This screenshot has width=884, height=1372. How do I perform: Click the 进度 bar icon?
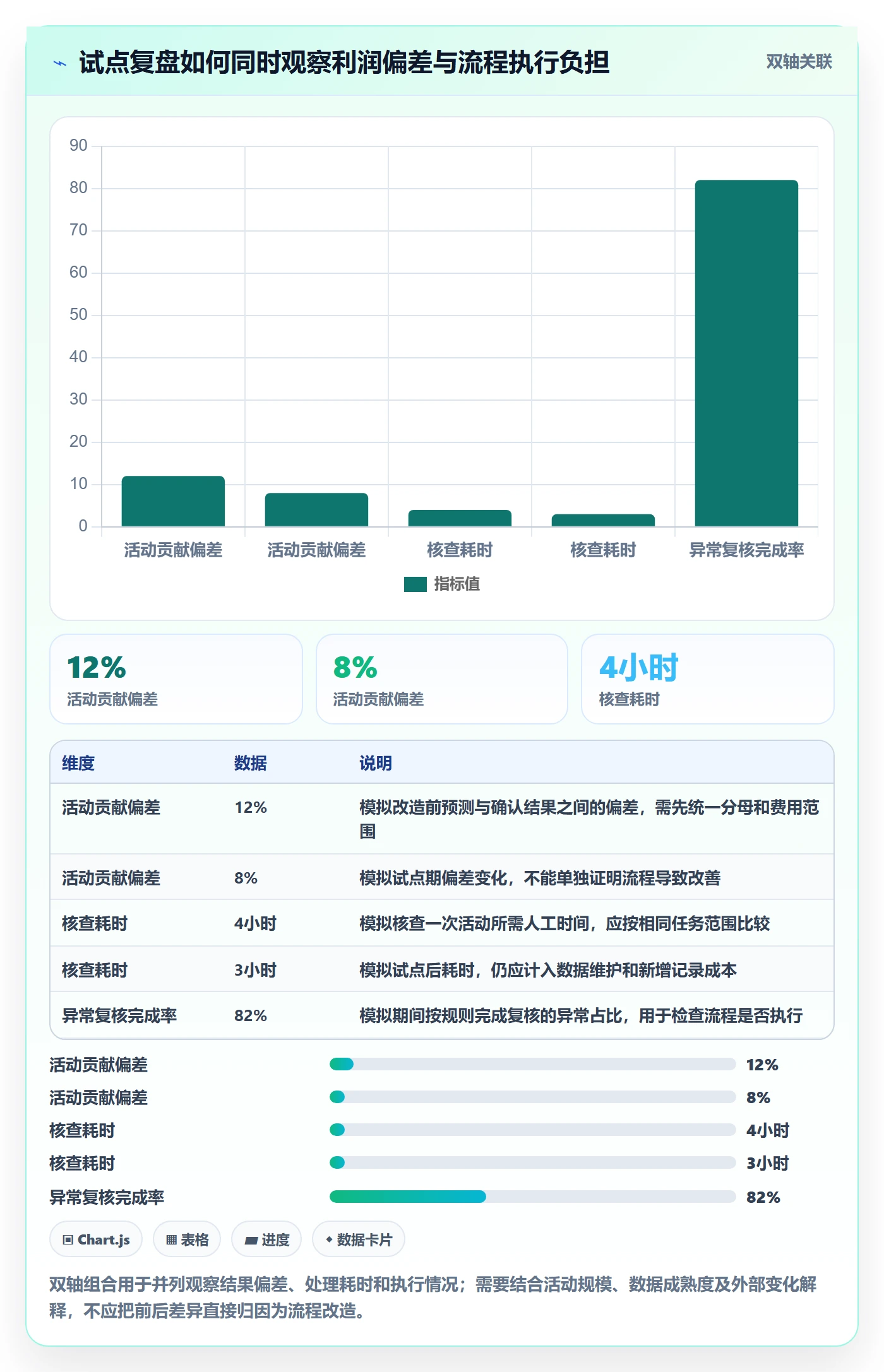point(251,1240)
